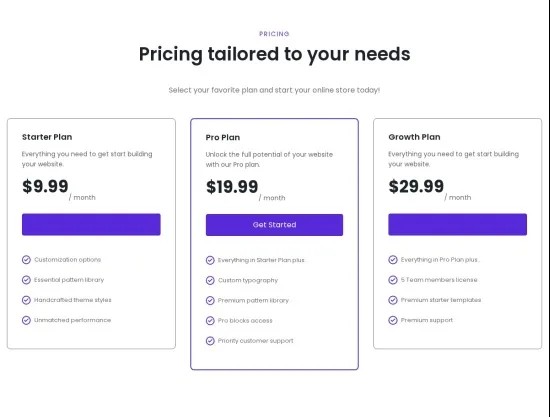This screenshot has height=417, width=550.
Task: Select the Growth Plan heading
Action: point(414,137)
